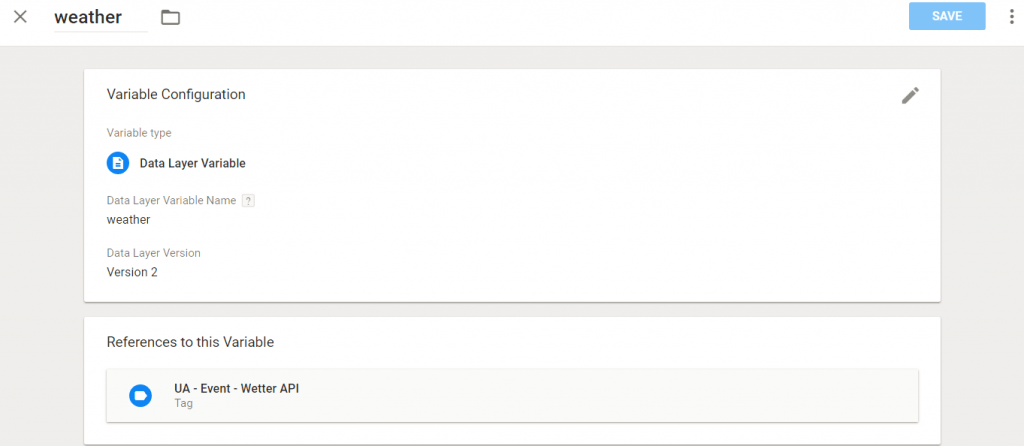Click the folder icon beside variable name
Viewport: 1024px width, 446px height.
pyautogui.click(x=170, y=17)
